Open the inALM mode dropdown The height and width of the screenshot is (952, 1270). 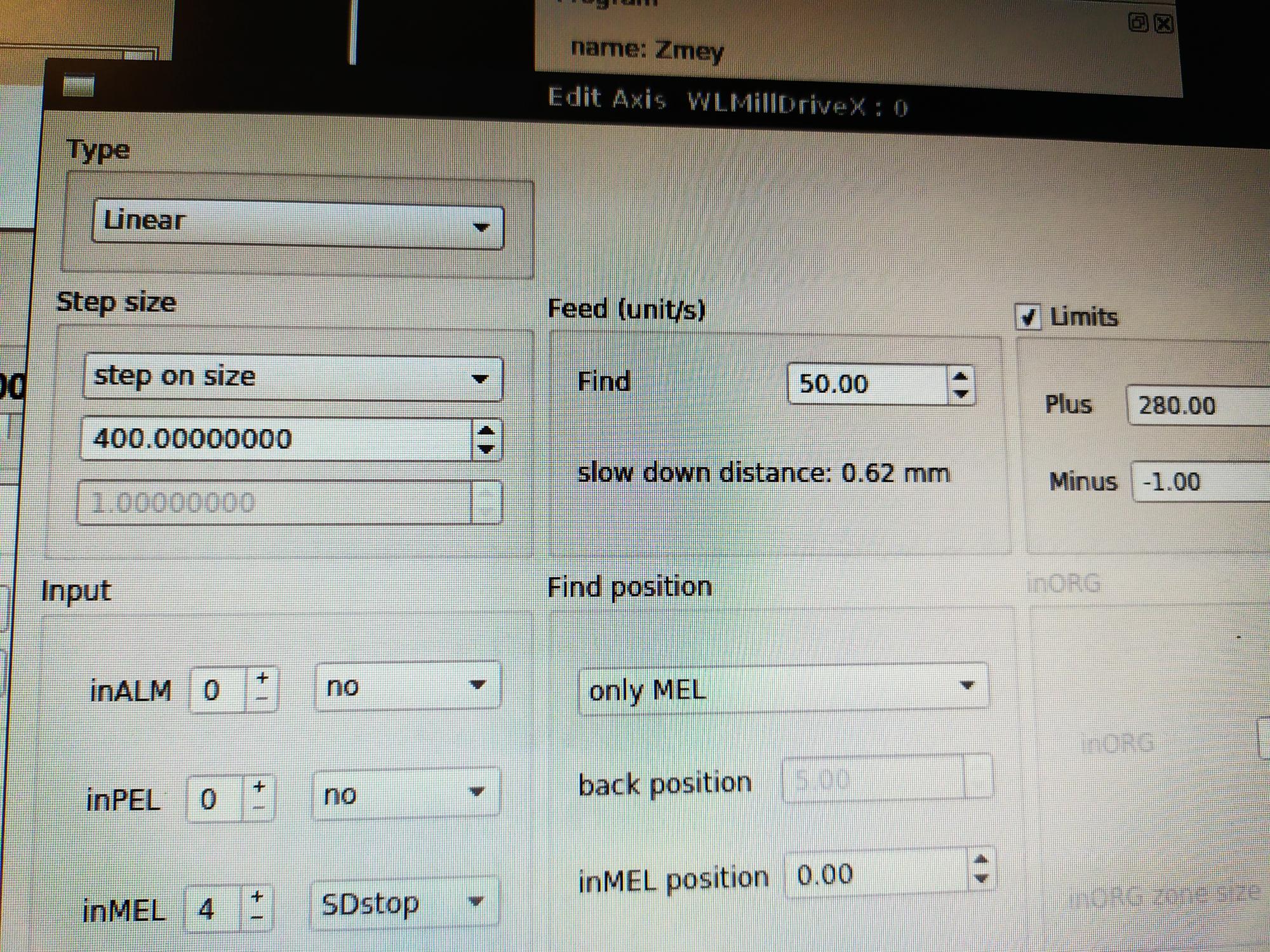click(407, 686)
